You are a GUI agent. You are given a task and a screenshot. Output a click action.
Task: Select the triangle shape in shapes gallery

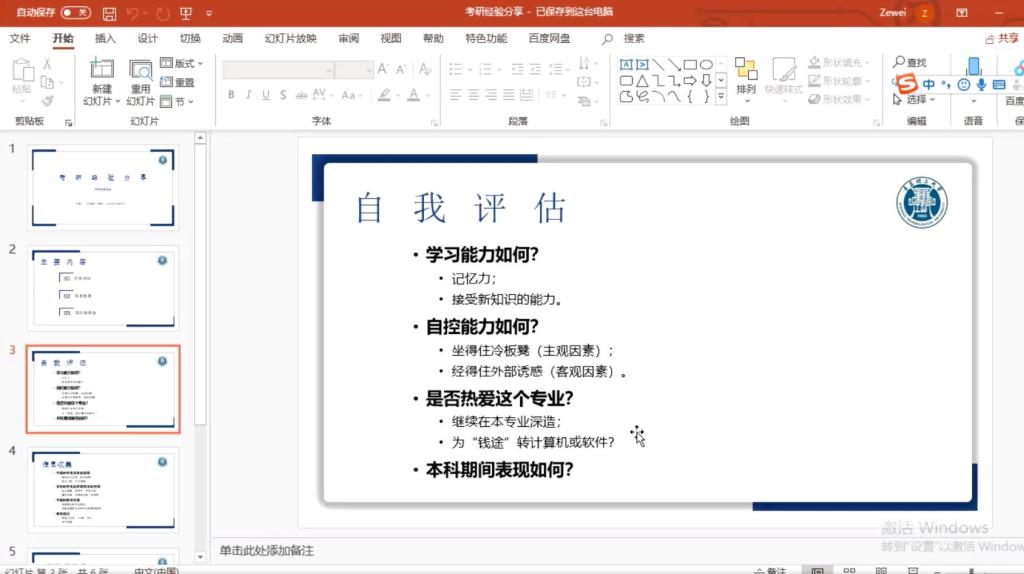pyautogui.click(x=642, y=81)
